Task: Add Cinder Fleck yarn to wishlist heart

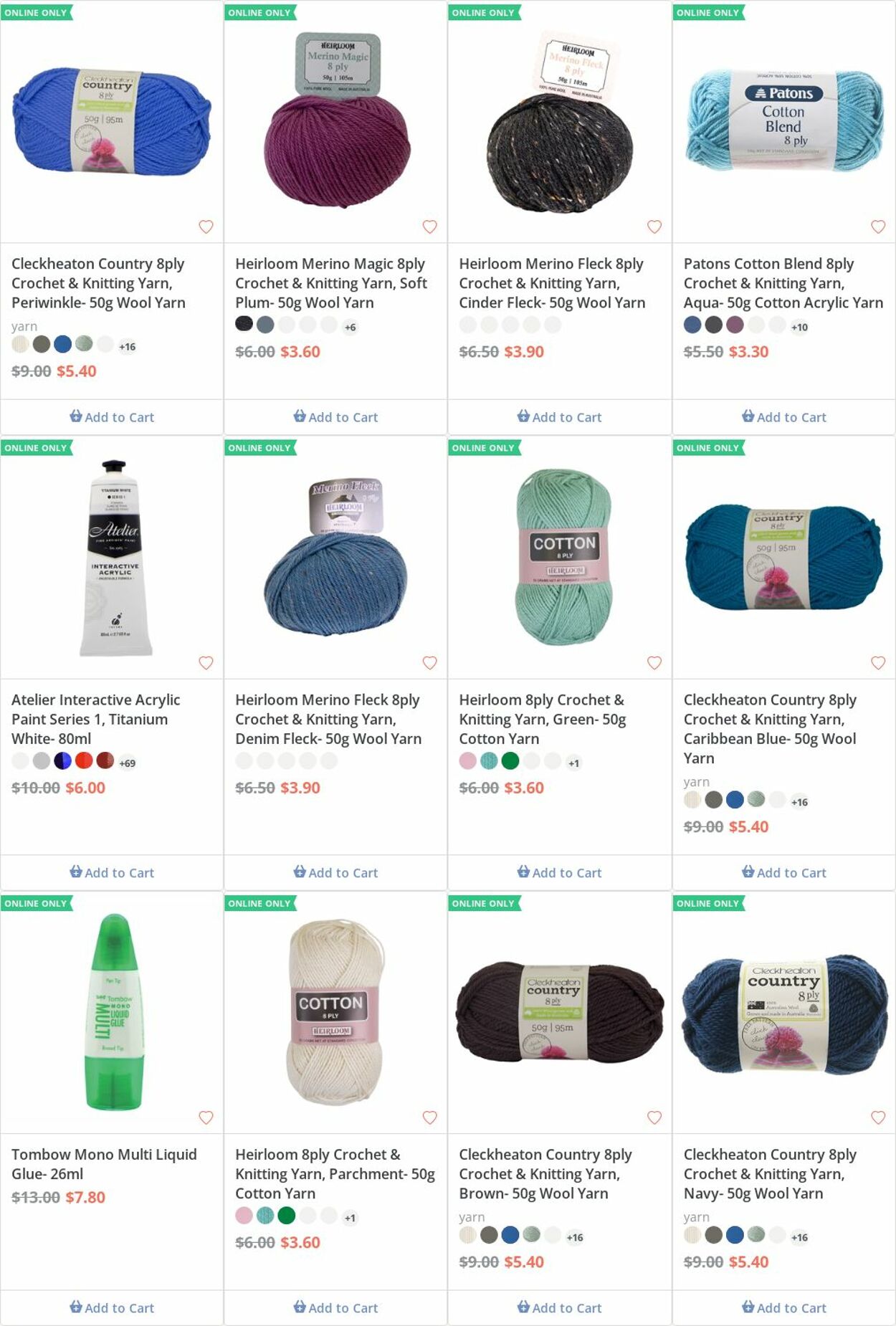Action: [x=654, y=226]
